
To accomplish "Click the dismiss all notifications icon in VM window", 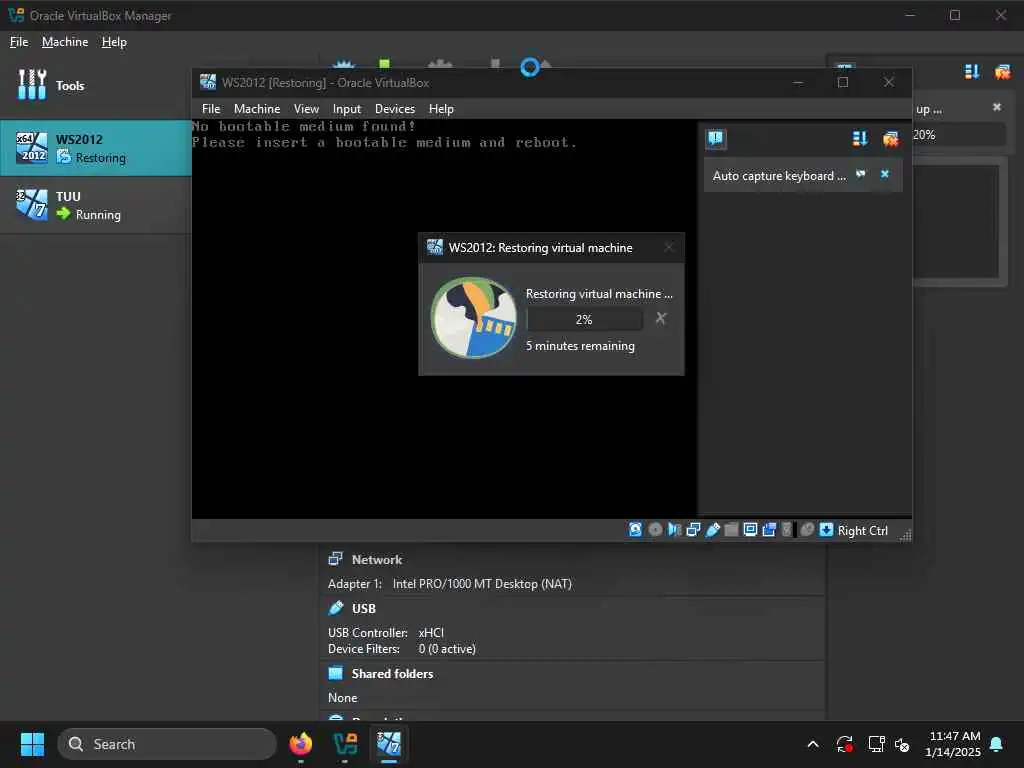I will tap(891, 138).
